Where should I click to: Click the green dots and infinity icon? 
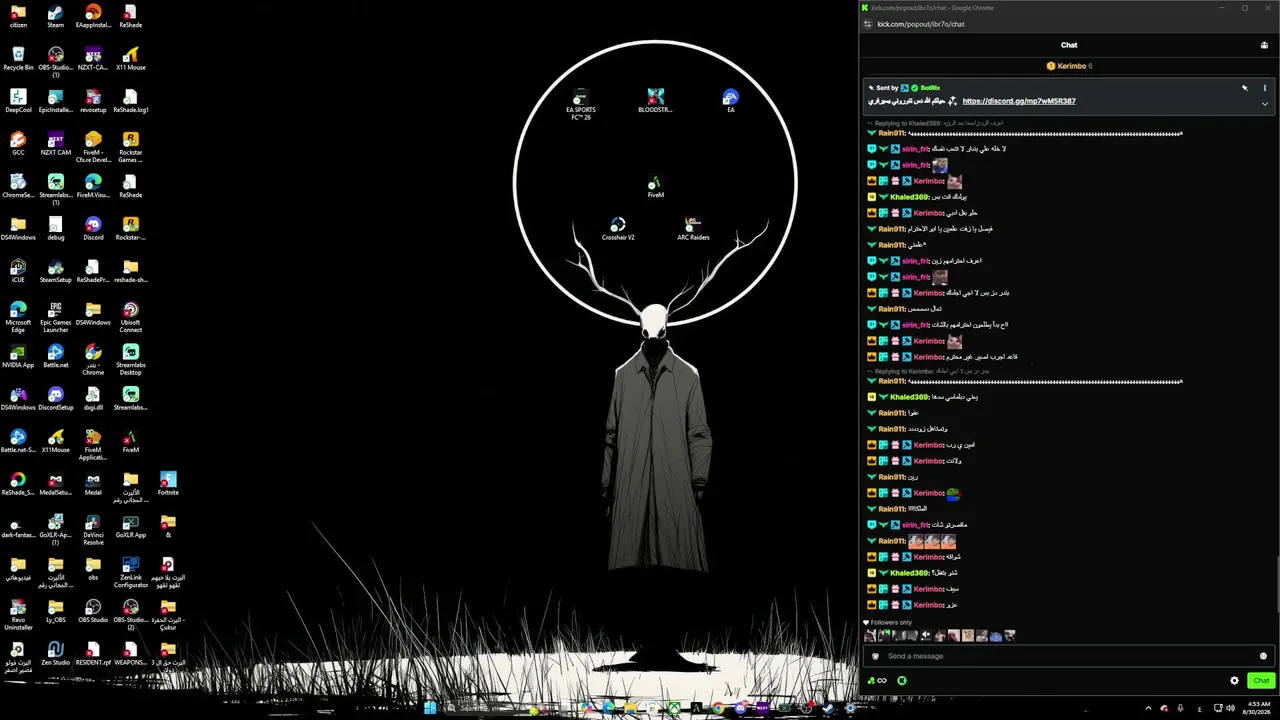(877, 681)
